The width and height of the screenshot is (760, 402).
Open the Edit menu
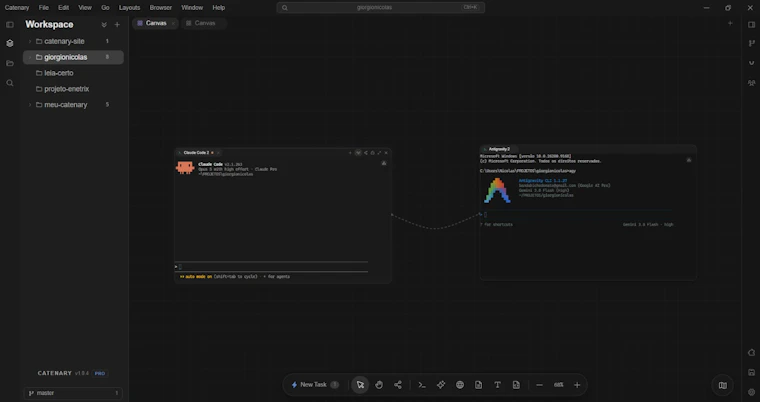coord(63,7)
